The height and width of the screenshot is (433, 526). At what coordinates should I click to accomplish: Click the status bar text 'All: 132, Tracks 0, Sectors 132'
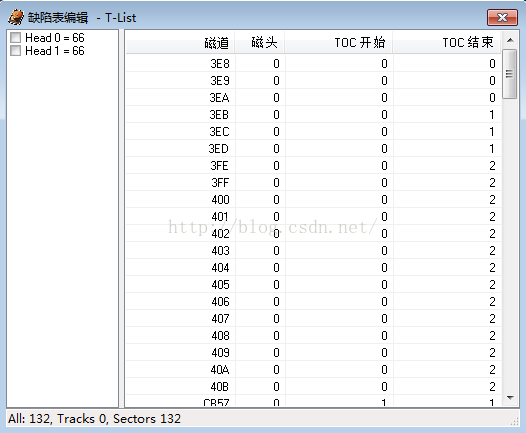(94, 419)
